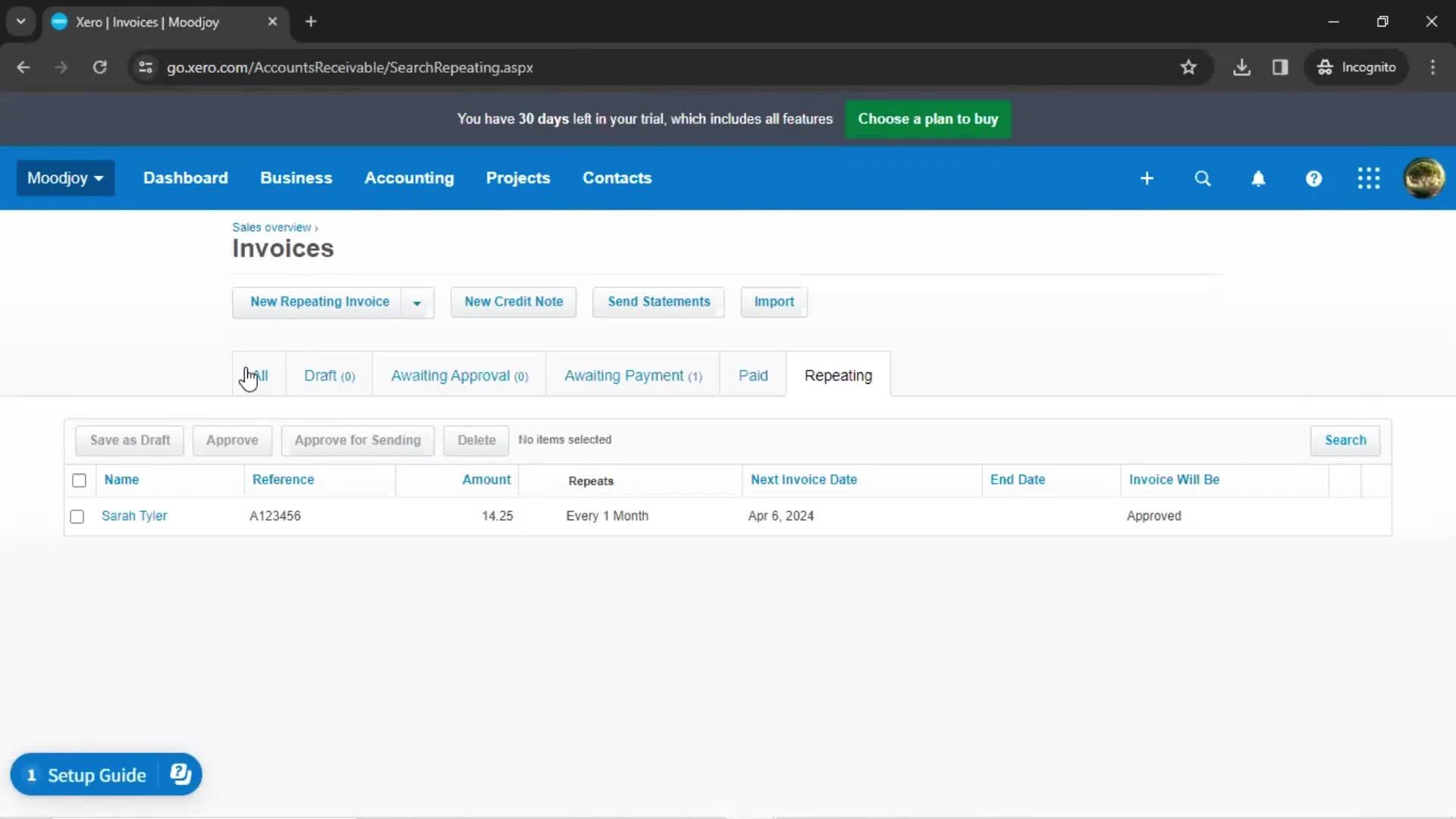Click New Repeating Invoice button

click(x=319, y=302)
